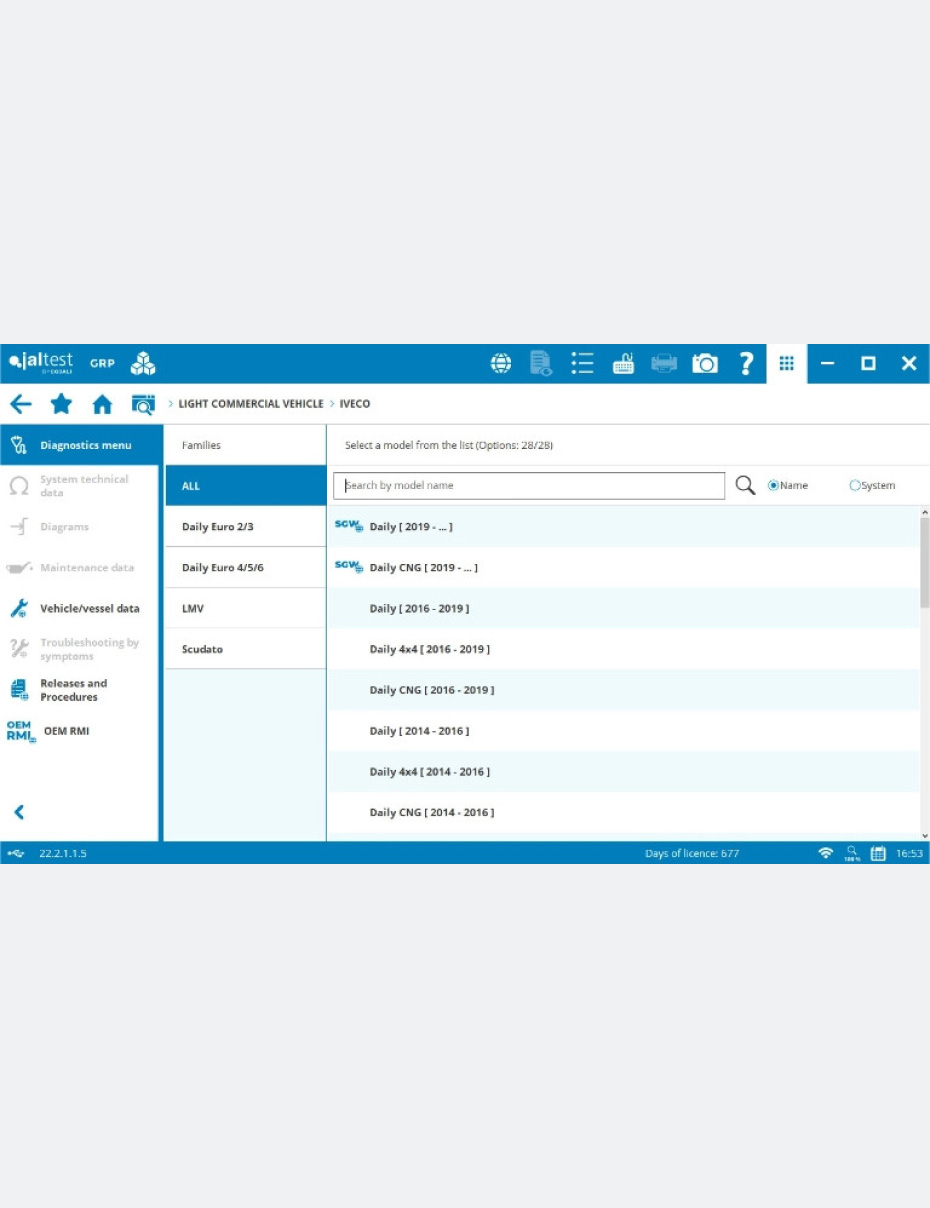Click the SGW icon on Daily CNG [2019 - ...]
This screenshot has width=930, height=1208.
tap(349, 567)
